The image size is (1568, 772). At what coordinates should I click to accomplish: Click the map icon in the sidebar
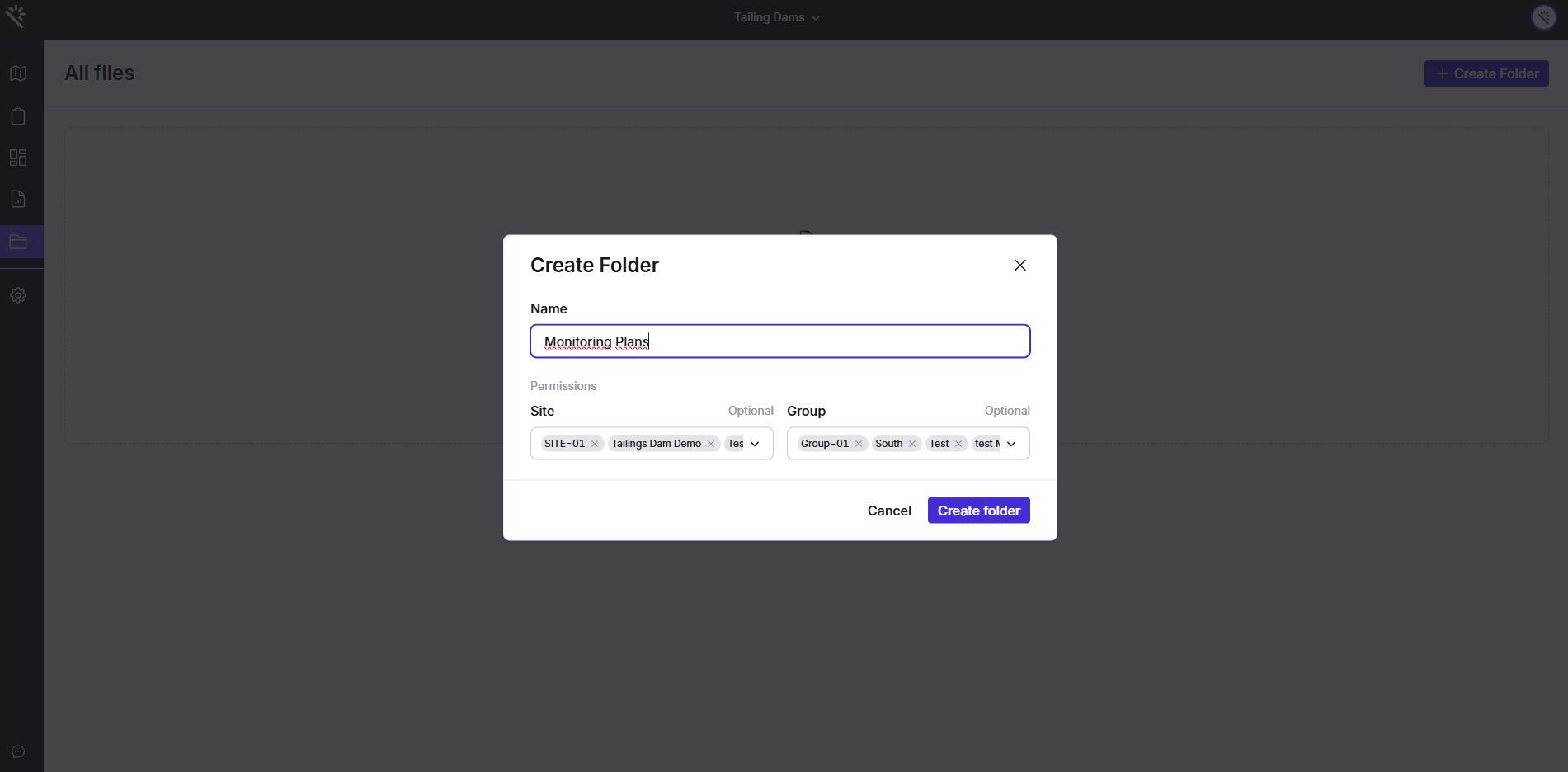tap(18, 73)
